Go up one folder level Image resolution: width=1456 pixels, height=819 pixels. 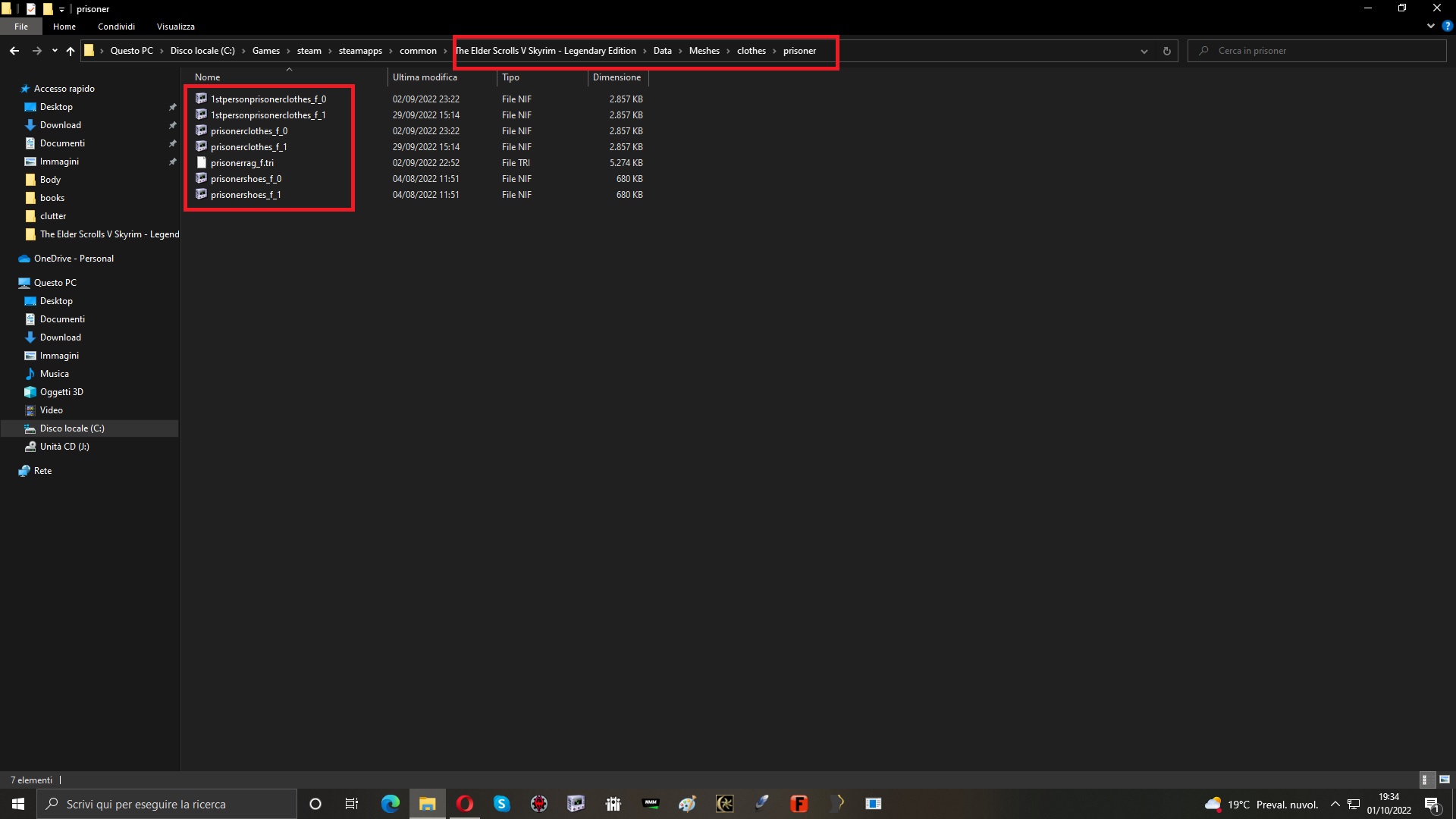click(71, 51)
